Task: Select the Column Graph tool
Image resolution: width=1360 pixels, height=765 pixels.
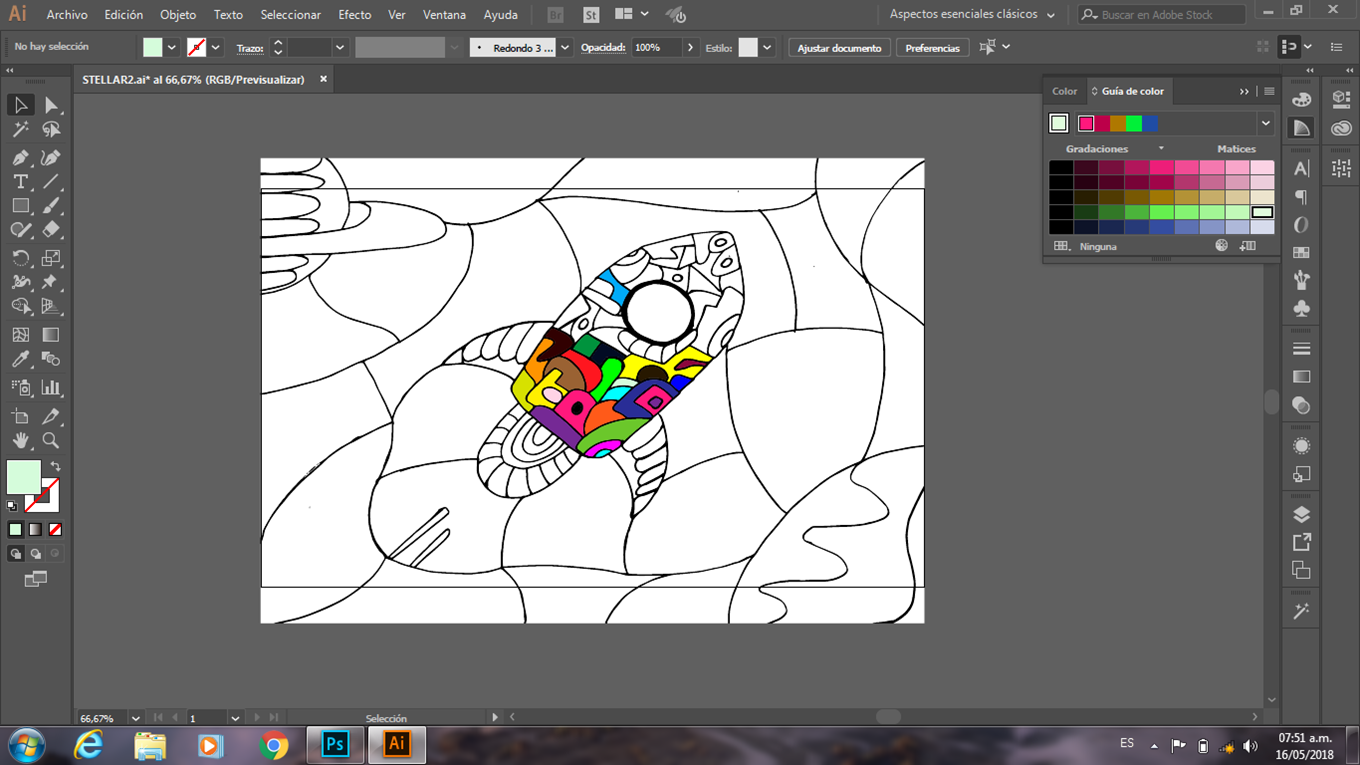Action: click(51, 387)
